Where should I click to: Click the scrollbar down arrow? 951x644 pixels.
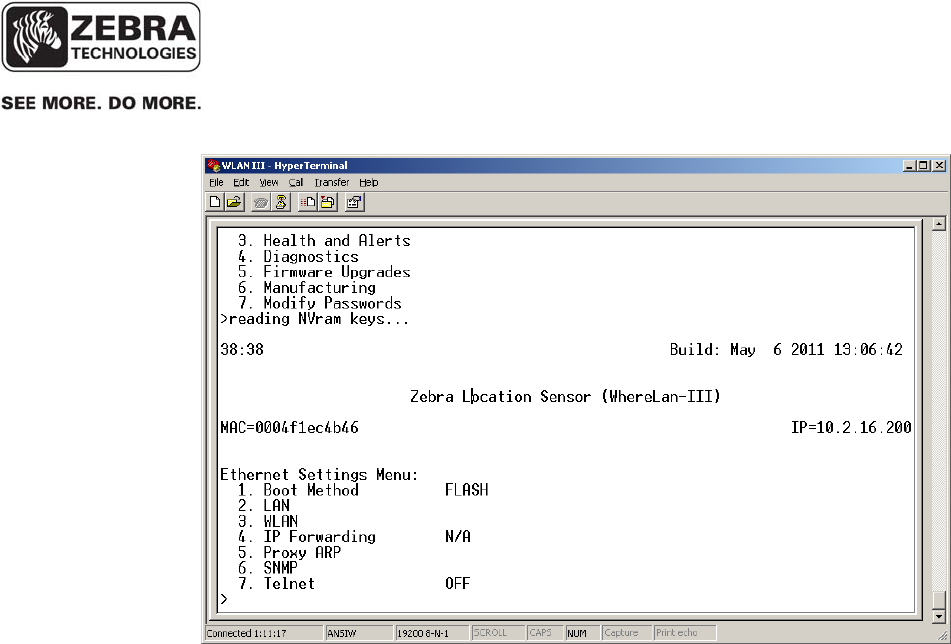939,616
